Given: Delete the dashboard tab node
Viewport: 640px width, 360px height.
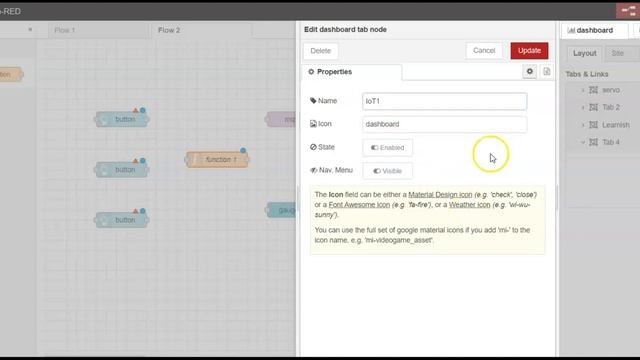Looking at the screenshot, I should click(320, 51).
